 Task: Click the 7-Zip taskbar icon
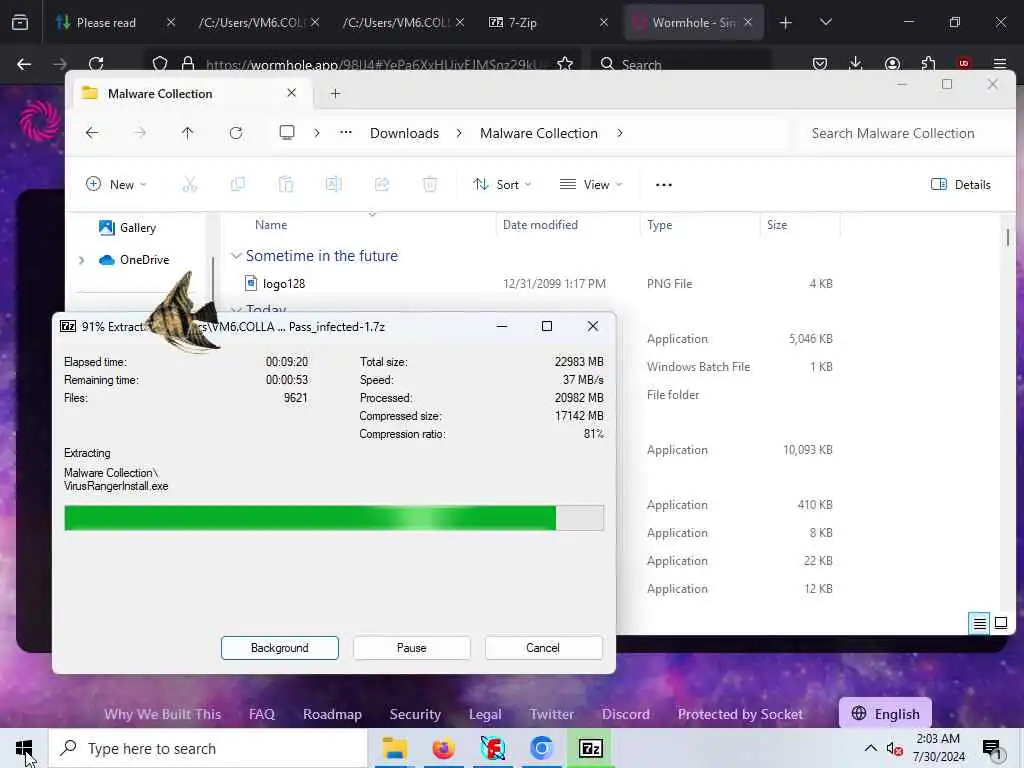pos(591,748)
